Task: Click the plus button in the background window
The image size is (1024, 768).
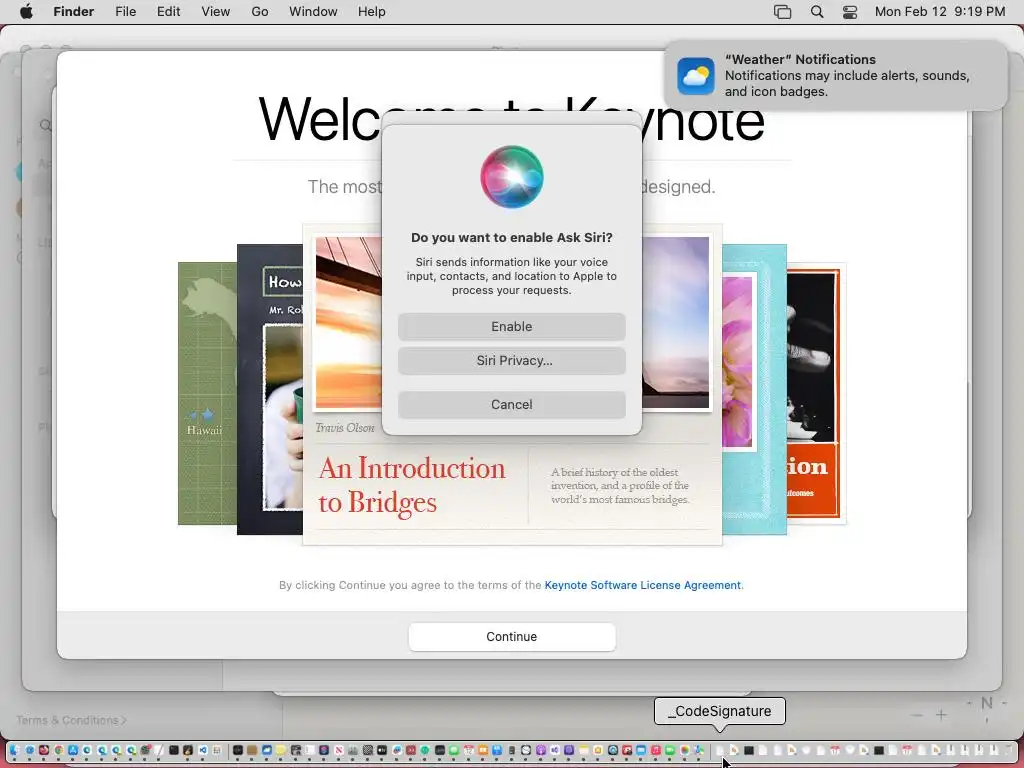Action: (941, 715)
